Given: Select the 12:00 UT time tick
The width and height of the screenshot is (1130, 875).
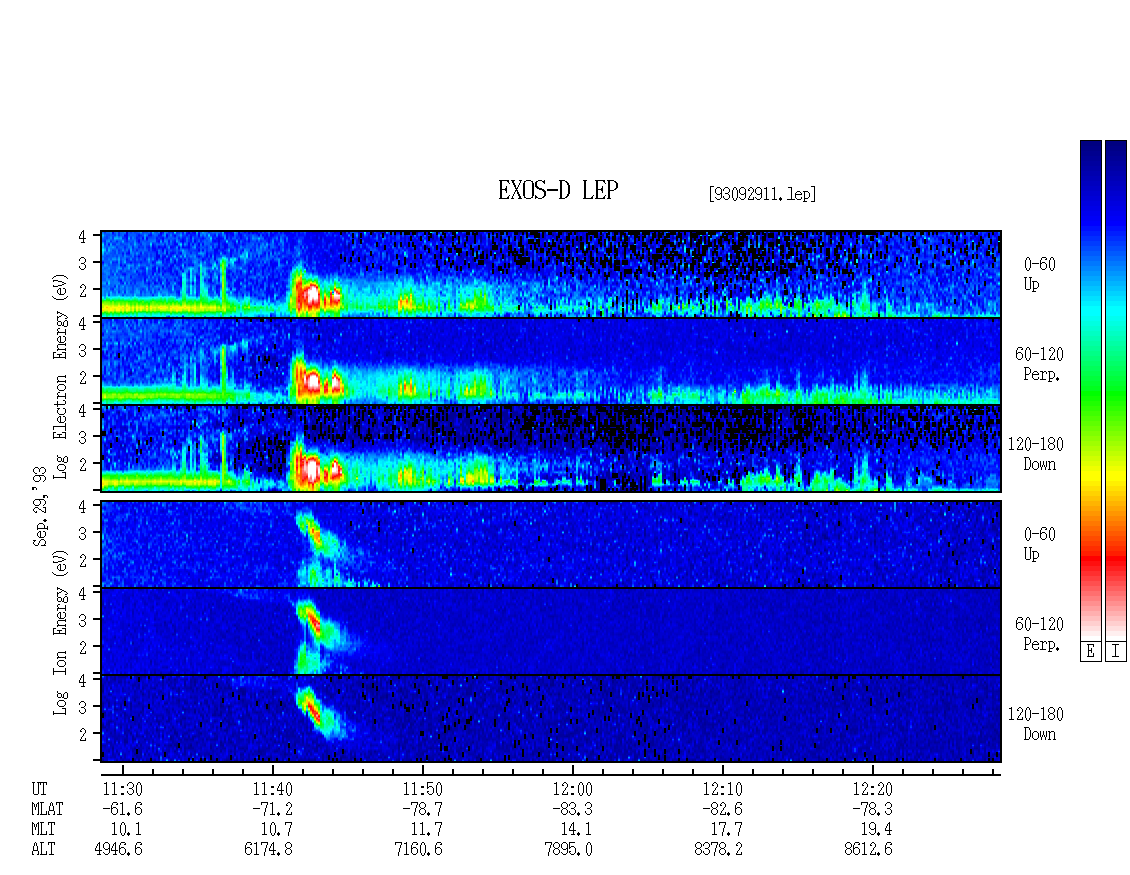Looking at the screenshot, I should coord(572,789).
